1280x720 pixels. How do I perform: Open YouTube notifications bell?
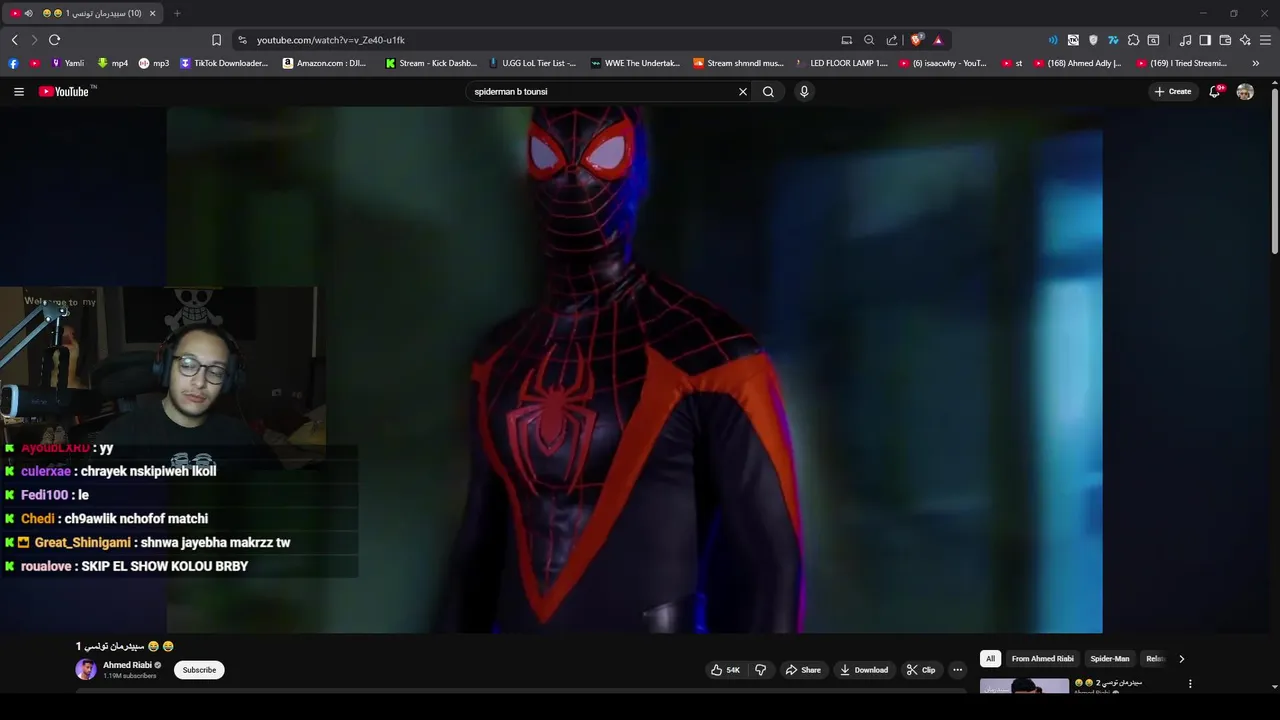tap(1215, 91)
